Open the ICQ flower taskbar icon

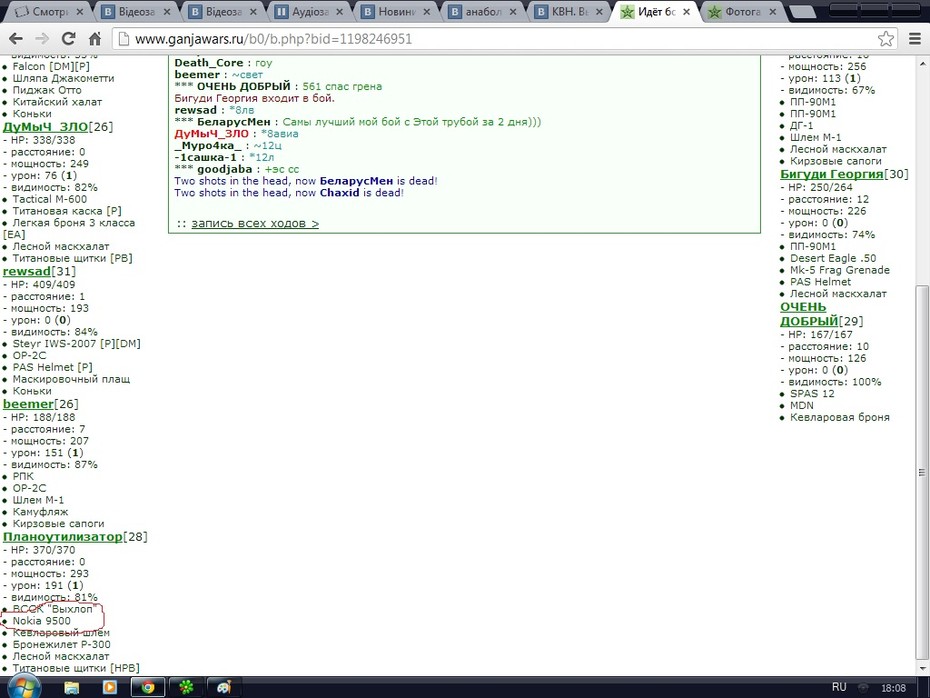[186, 687]
